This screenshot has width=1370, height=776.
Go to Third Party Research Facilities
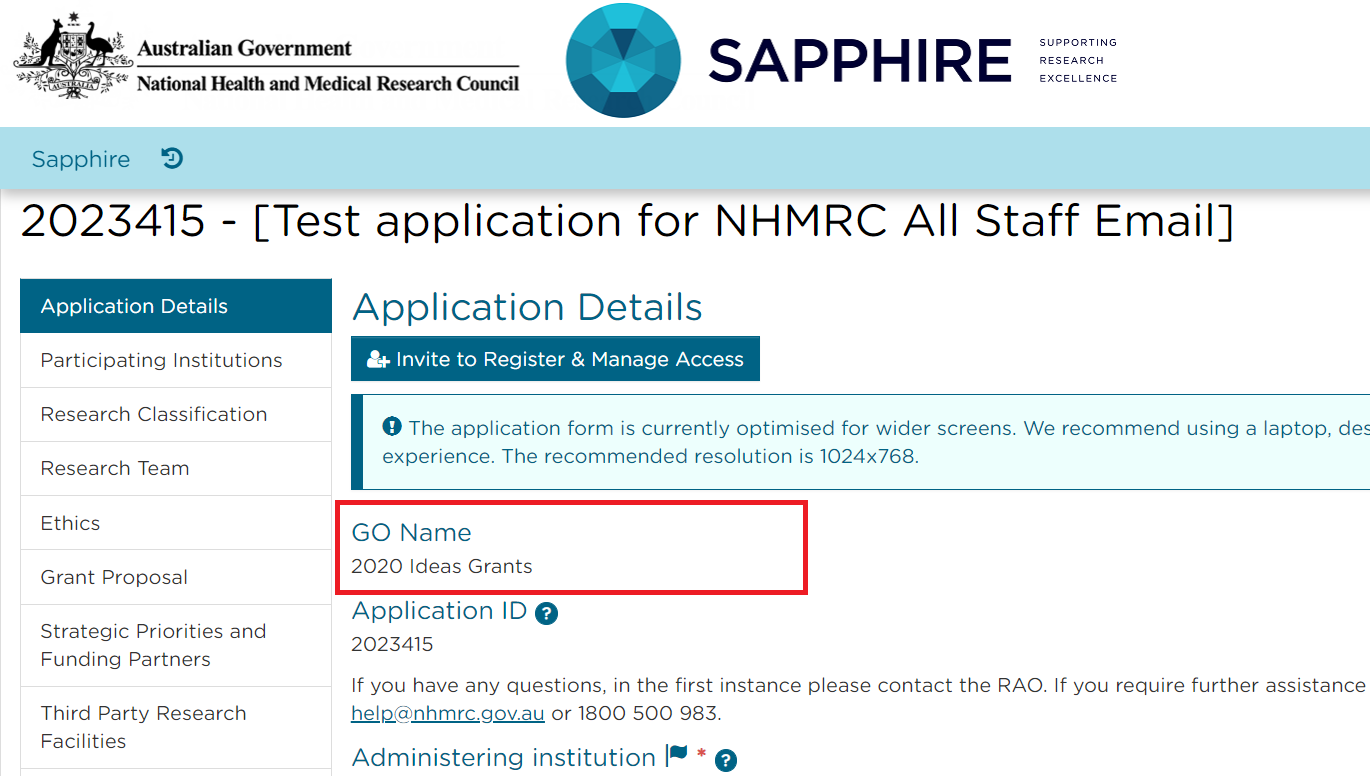point(176,727)
